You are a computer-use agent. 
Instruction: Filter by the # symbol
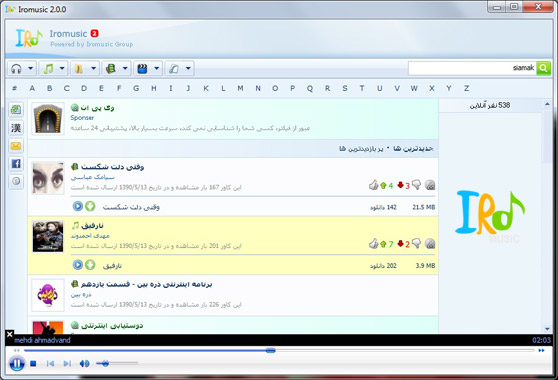(x=14, y=88)
